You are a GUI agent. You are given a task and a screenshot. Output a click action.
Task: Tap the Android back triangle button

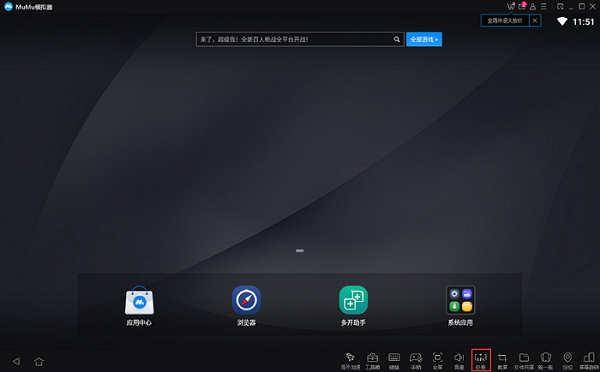16,361
